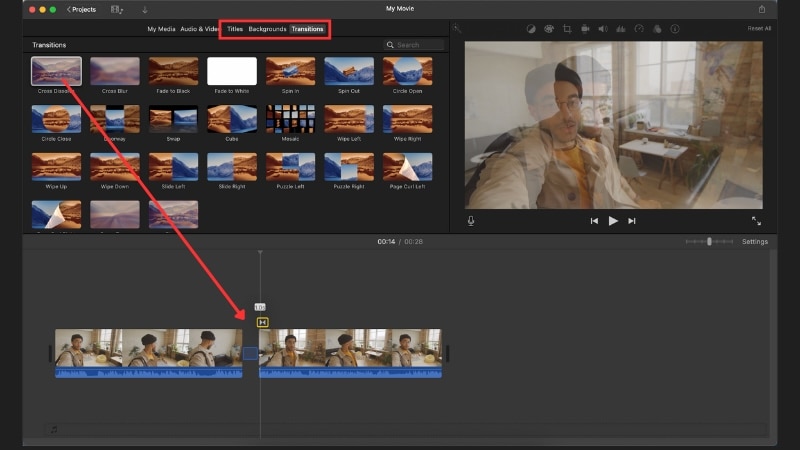
Task: Select the Wipe Up transition
Action: click(x=56, y=167)
